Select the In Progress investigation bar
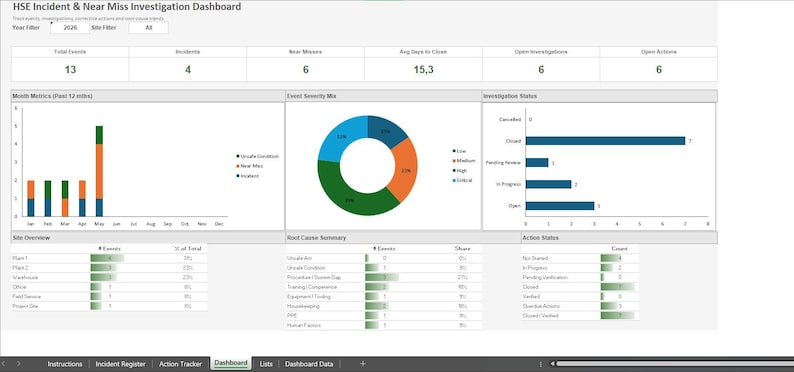Image resolution: width=794 pixels, height=372 pixels. (548, 184)
